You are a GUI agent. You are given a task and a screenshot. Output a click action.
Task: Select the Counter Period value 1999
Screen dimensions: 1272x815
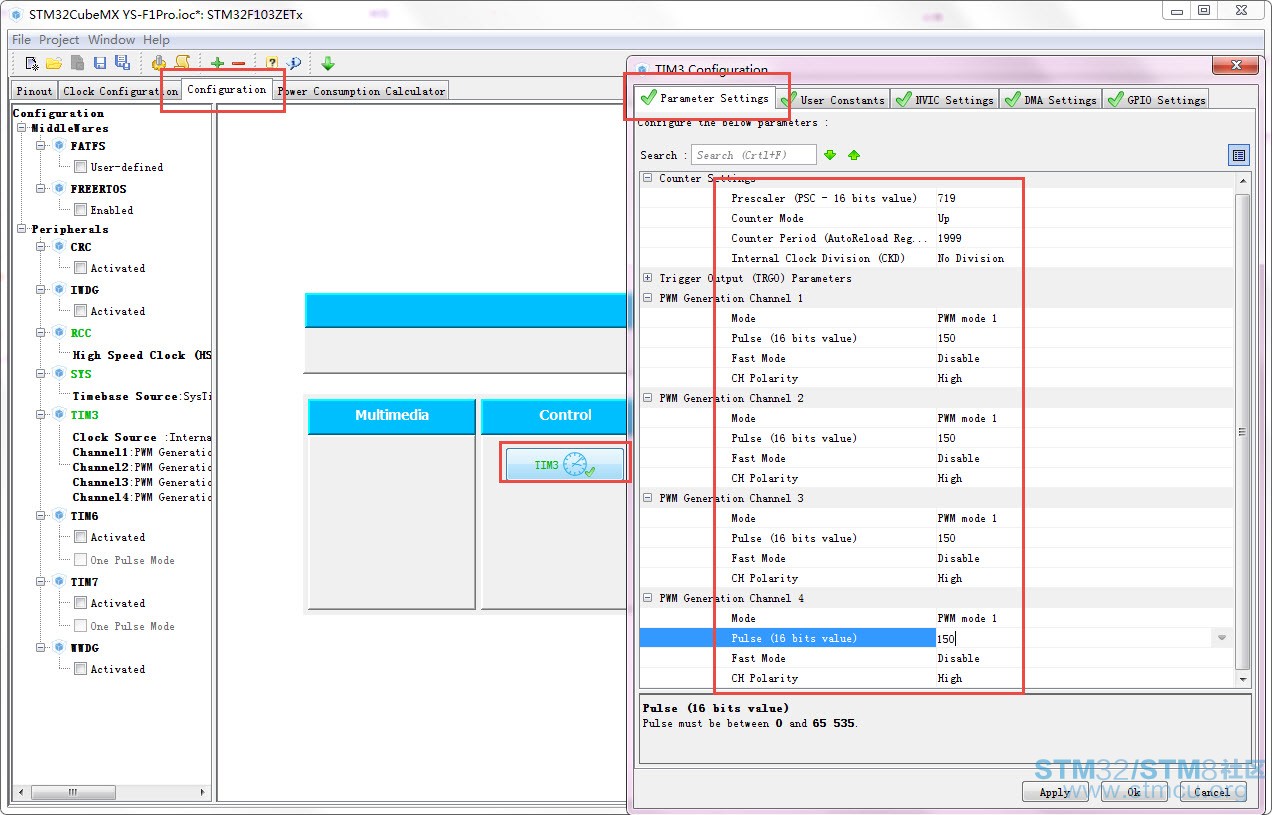click(x=949, y=238)
